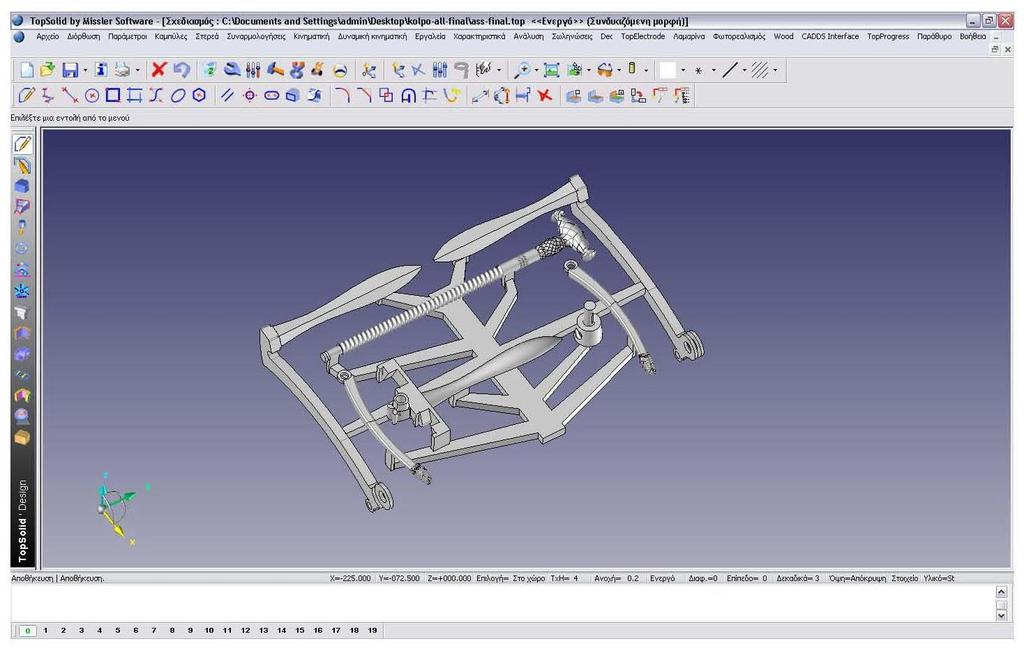Select the parallel lines tool
1024x655 pixels.
[x=227, y=95]
